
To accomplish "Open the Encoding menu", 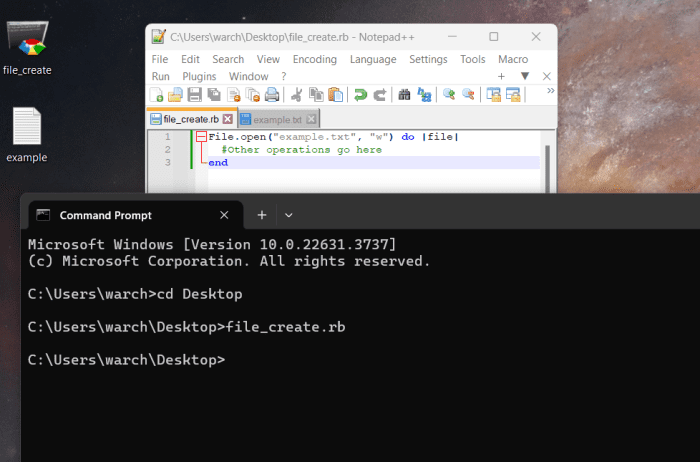I will pyautogui.click(x=314, y=59).
